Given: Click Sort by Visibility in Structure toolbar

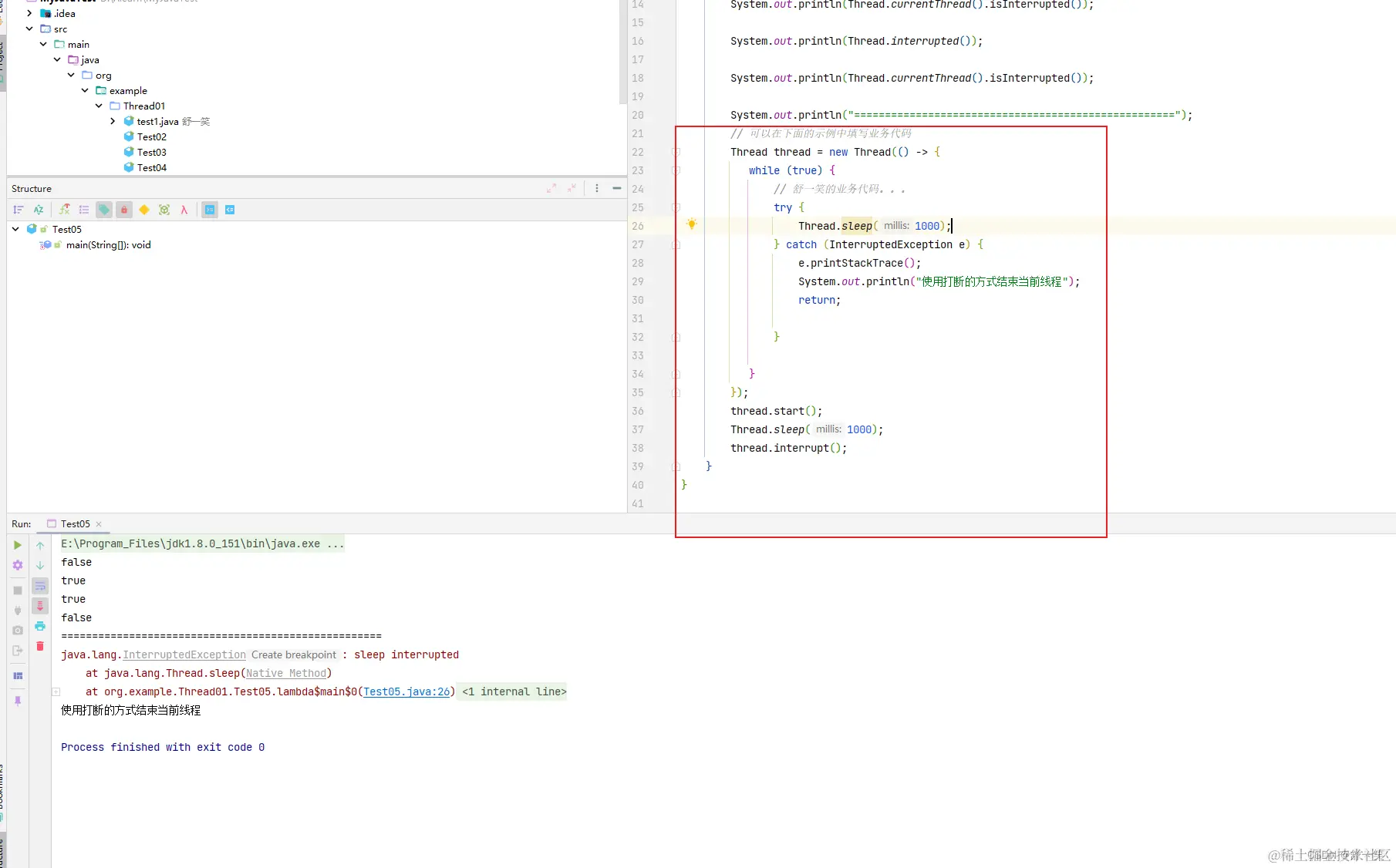Looking at the screenshot, I should [19, 210].
